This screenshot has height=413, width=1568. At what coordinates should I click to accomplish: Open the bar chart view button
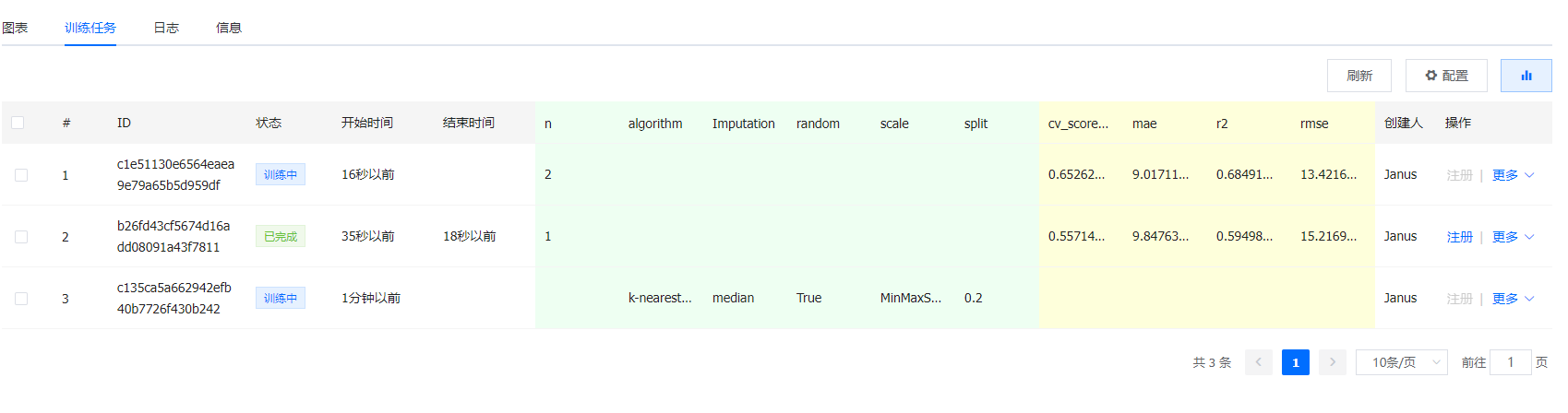point(1526,76)
